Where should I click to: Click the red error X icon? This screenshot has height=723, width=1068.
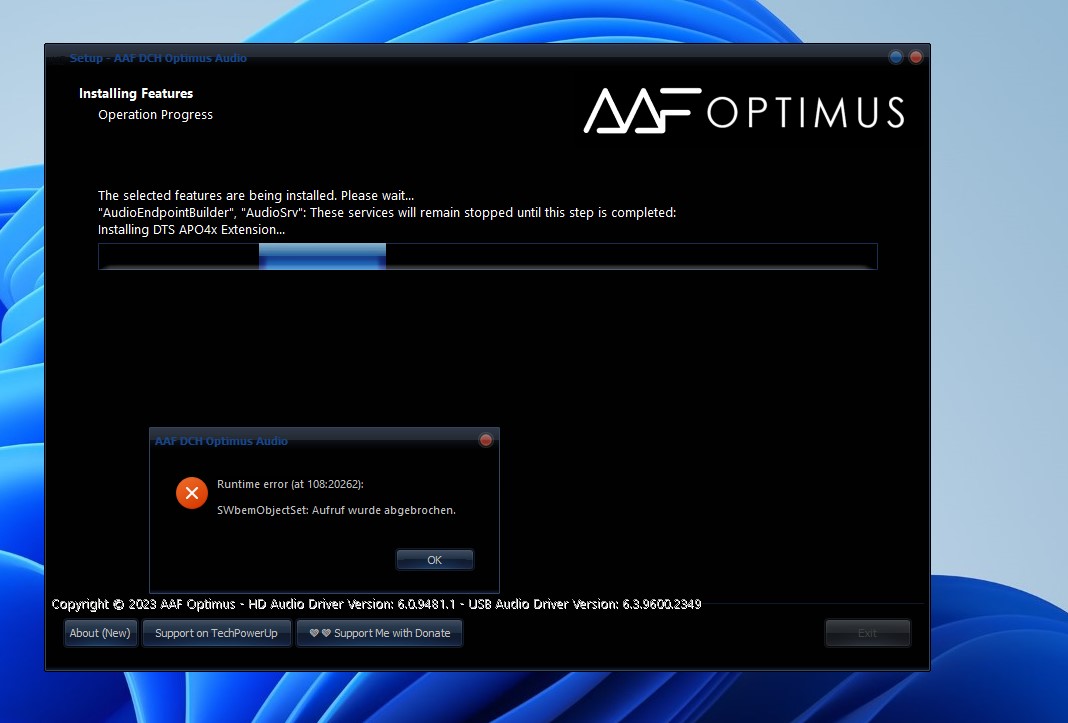pyautogui.click(x=192, y=493)
